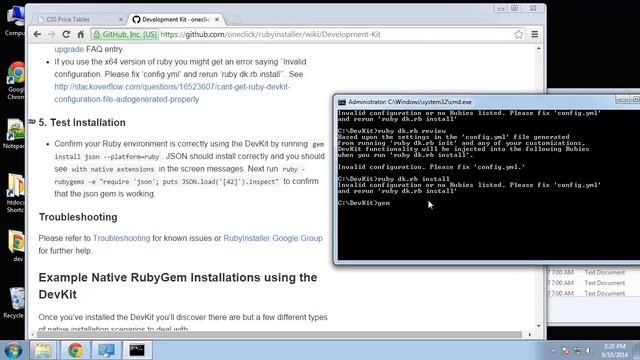The image size is (640, 360).
Task: Follow the Troubleshooting link
Action: (x=121, y=238)
